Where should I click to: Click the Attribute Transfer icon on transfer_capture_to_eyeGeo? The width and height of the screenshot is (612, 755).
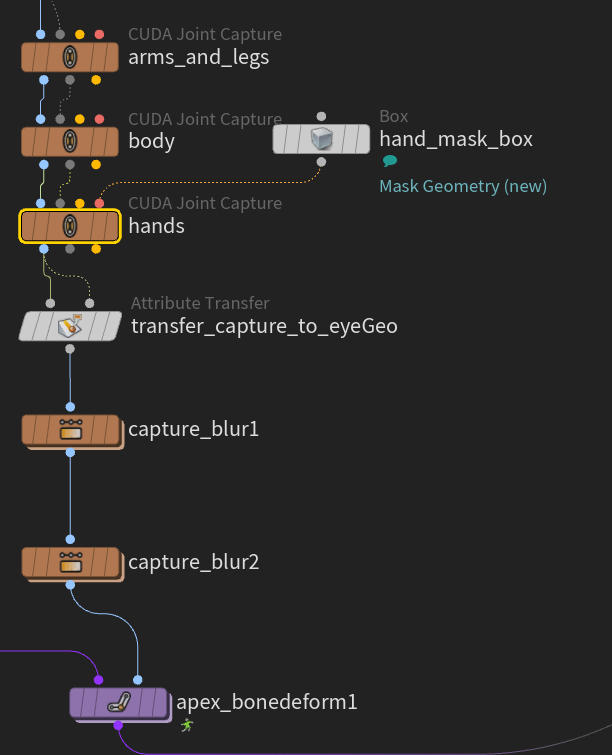70,326
